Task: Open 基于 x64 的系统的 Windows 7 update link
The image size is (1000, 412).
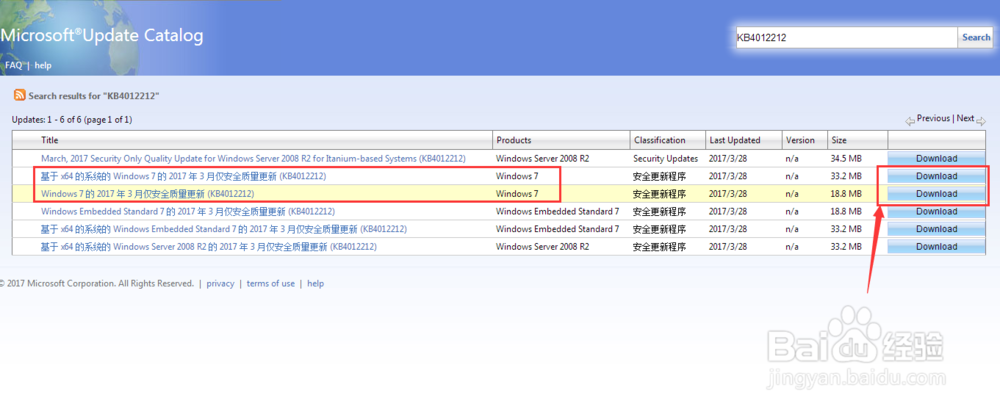Action: pyautogui.click(x=184, y=176)
